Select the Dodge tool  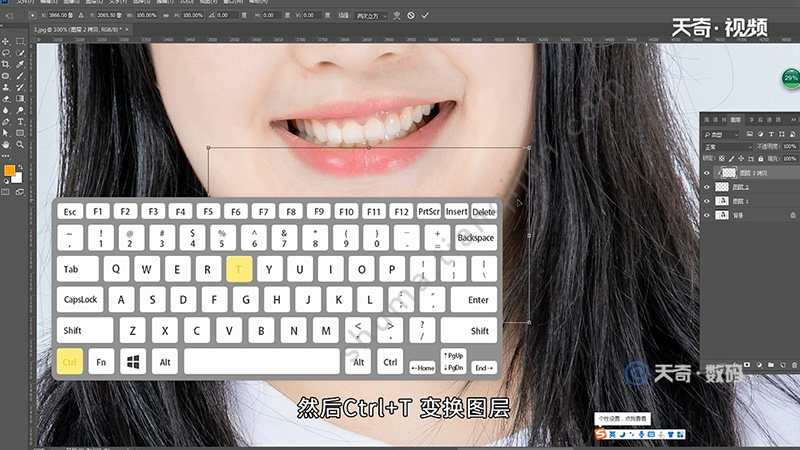(x=20, y=110)
